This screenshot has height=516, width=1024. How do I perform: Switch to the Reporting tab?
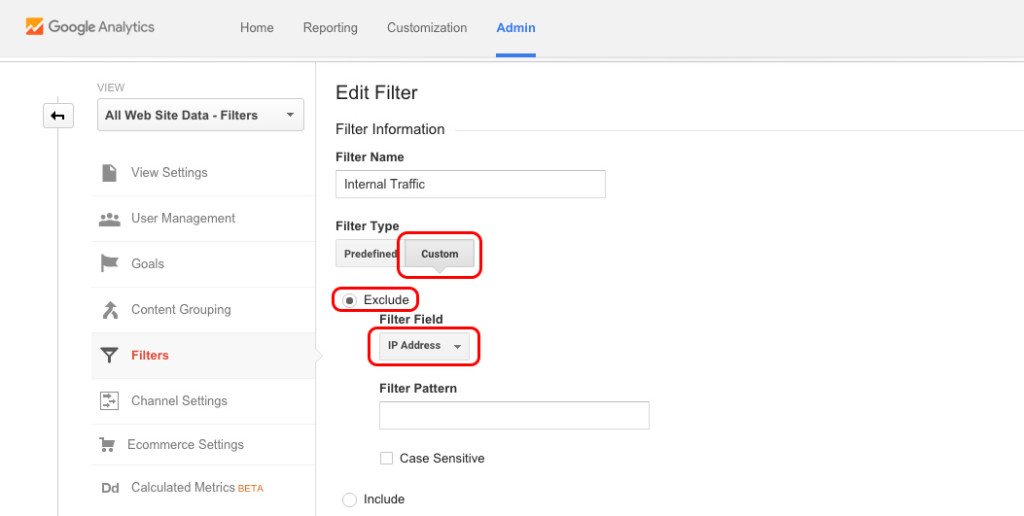(x=330, y=27)
